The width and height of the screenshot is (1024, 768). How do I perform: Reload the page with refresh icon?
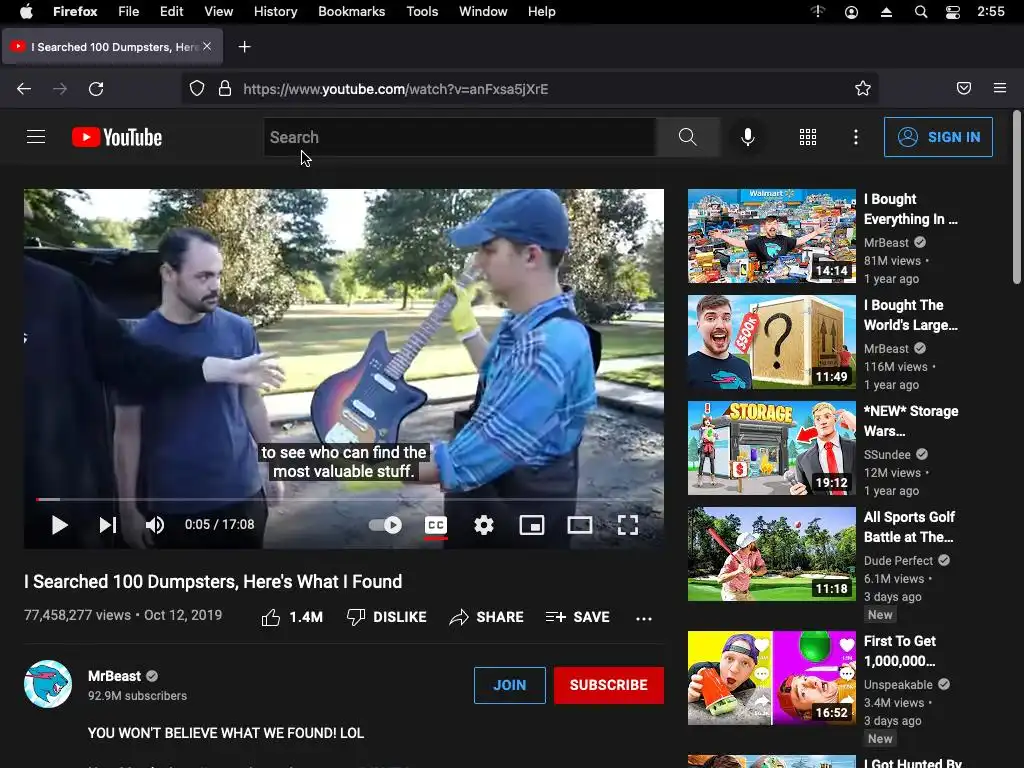(96, 89)
